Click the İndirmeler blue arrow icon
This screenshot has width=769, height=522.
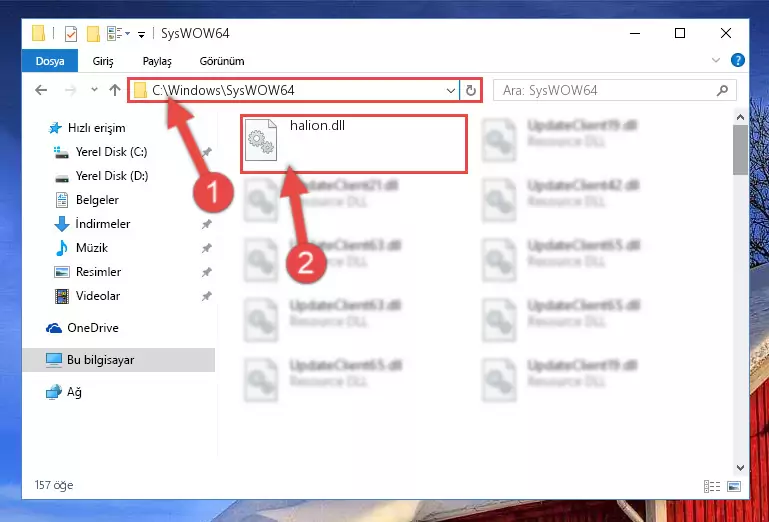(x=61, y=224)
